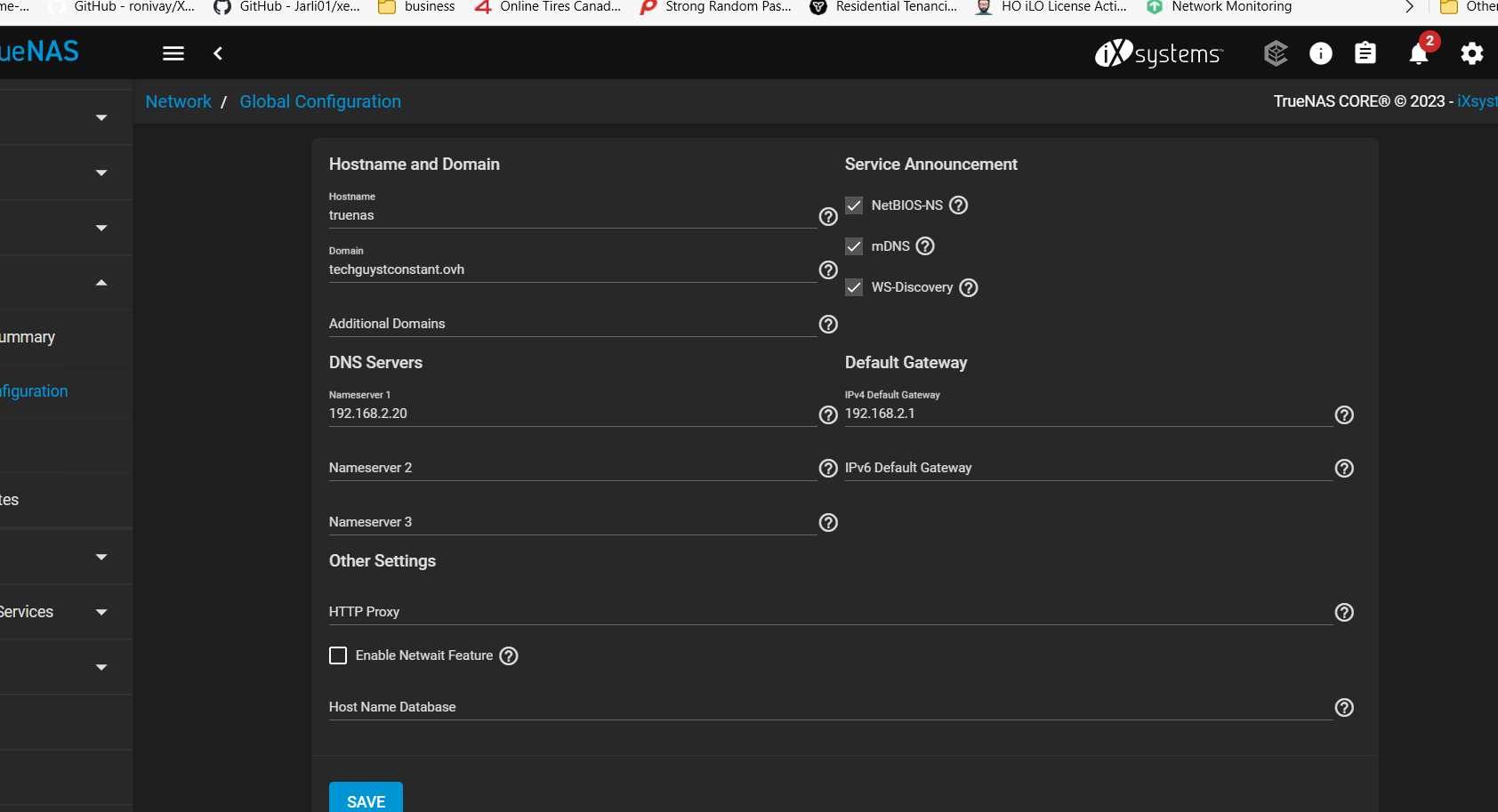The height and width of the screenshot is (812, 1498).
Task: Expand the sidebar section below Services
Action: click(101, 667)
